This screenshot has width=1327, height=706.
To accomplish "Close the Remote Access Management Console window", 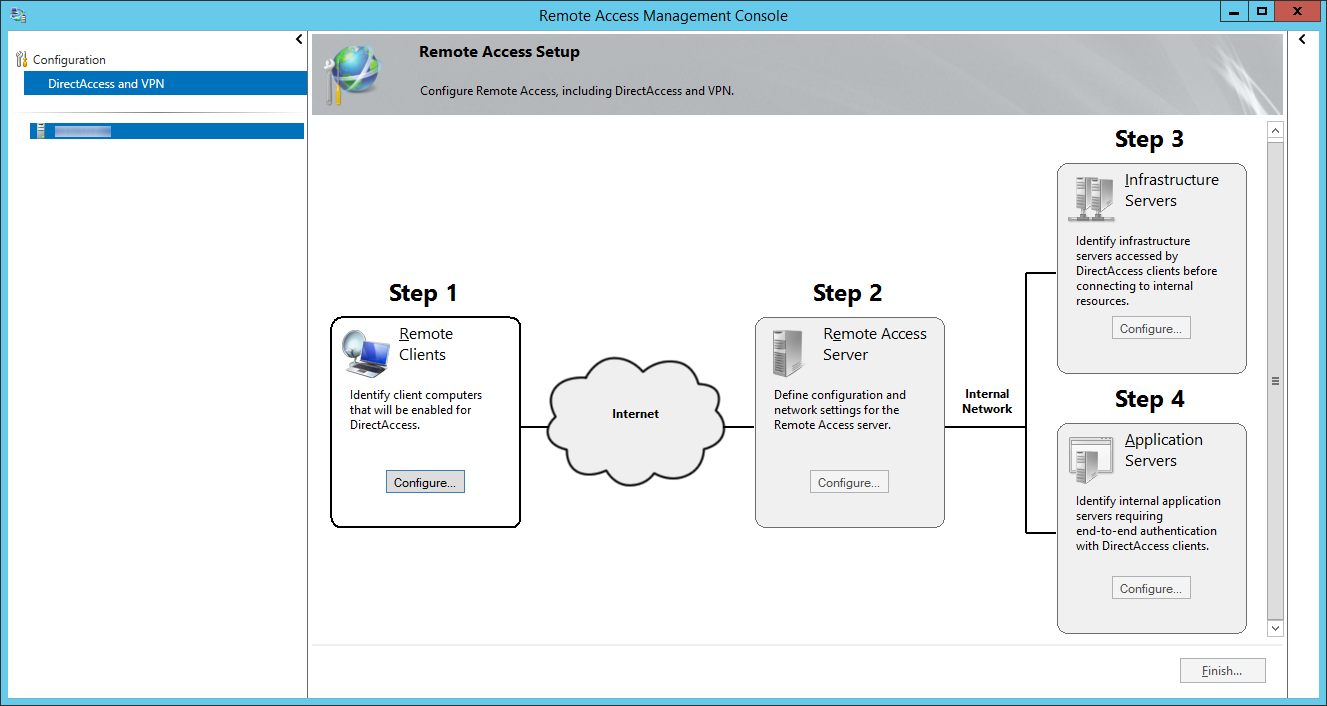I will pos(1298,11).
